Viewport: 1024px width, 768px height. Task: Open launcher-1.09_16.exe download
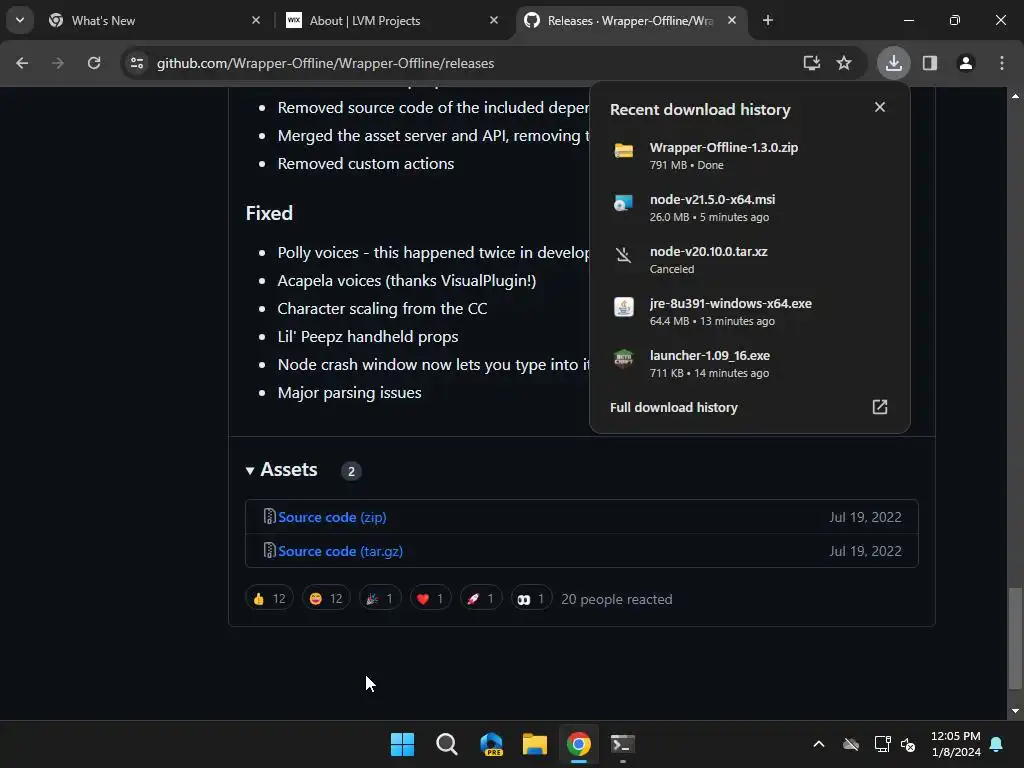[x=750, y=364]
